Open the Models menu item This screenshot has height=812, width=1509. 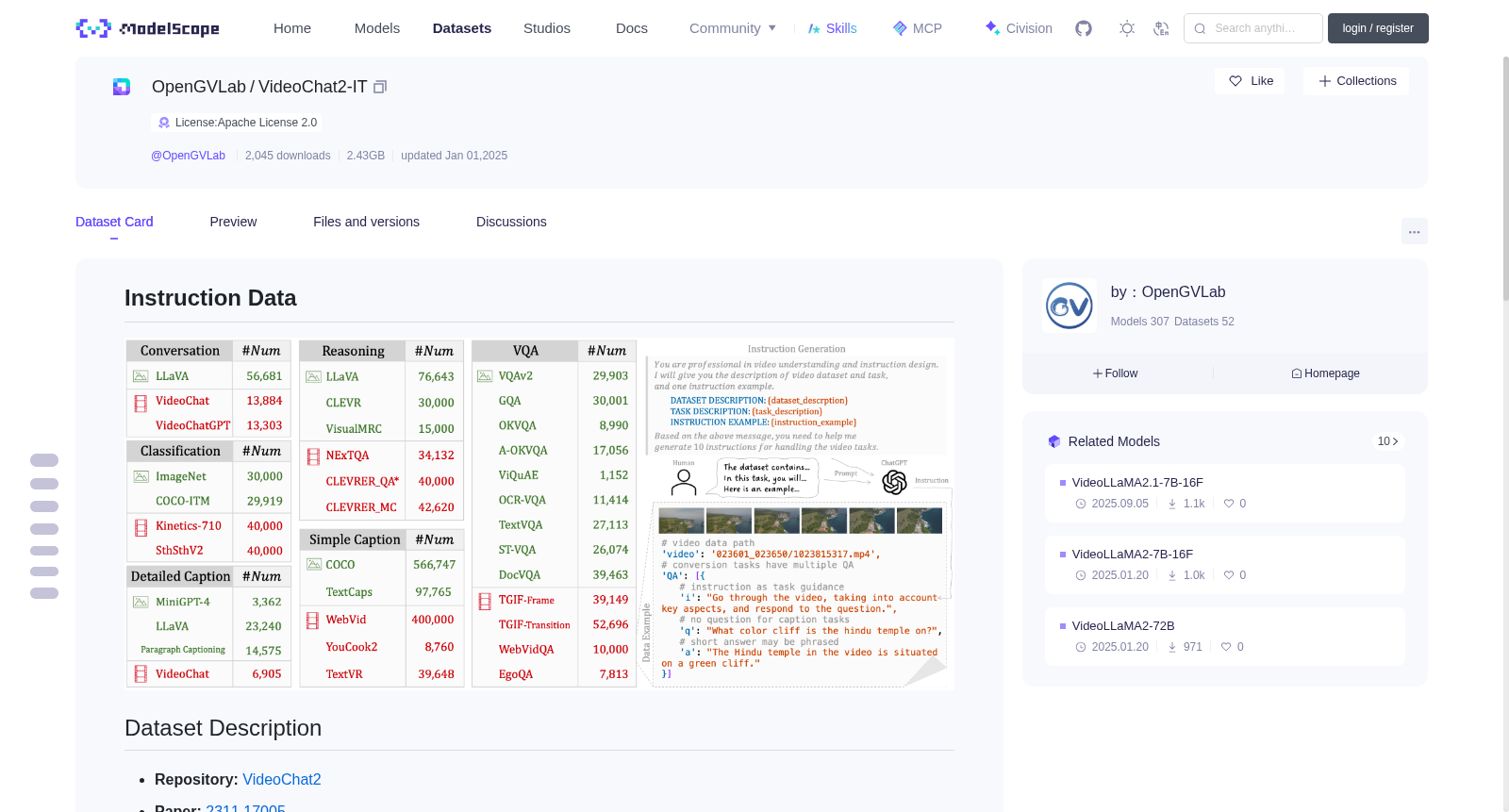pyautogui.click(x=377, y=28)
